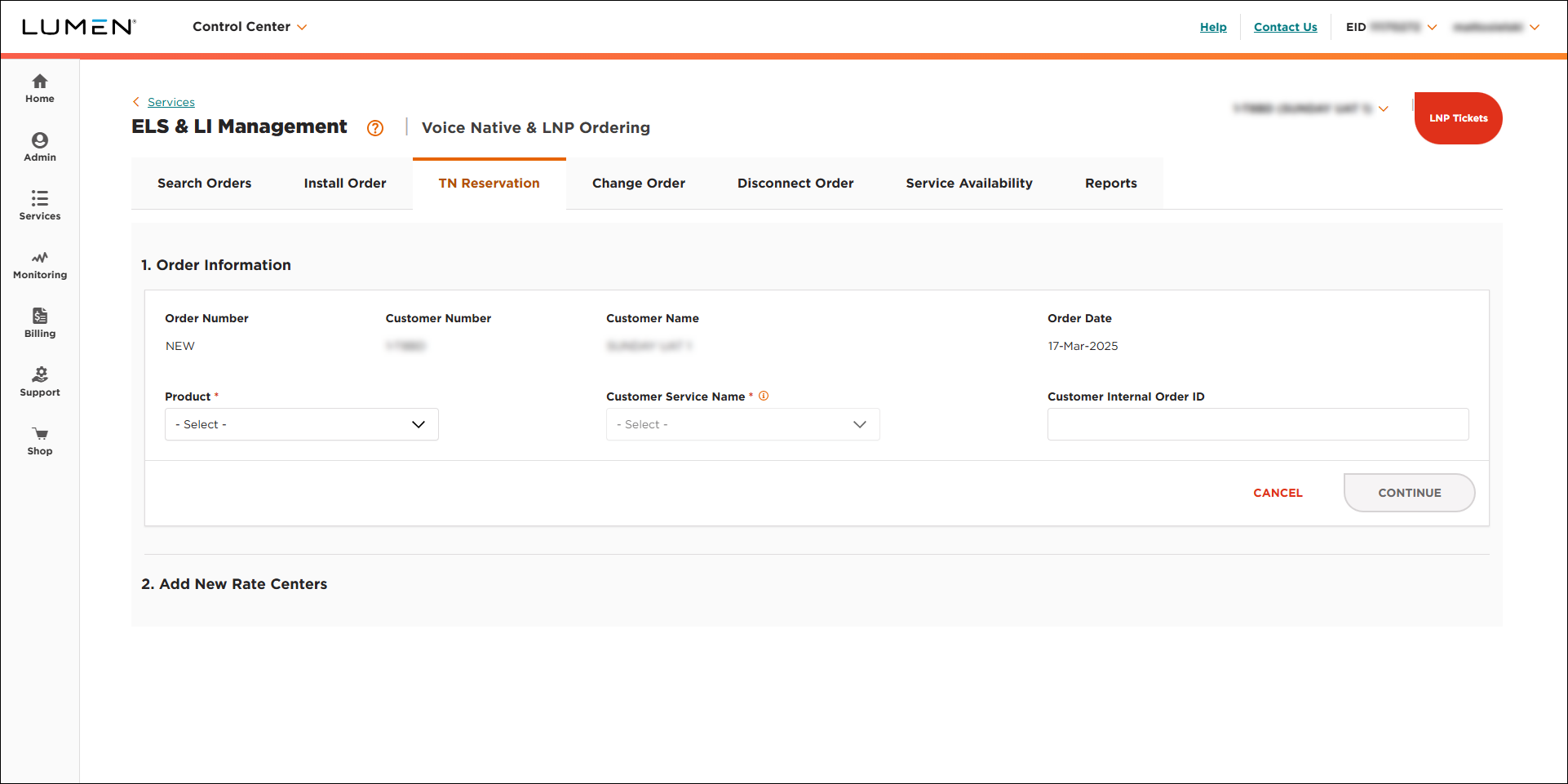Click the CONTINUE button
The width and height of the screenshot is (1568, 784).
1409,493
